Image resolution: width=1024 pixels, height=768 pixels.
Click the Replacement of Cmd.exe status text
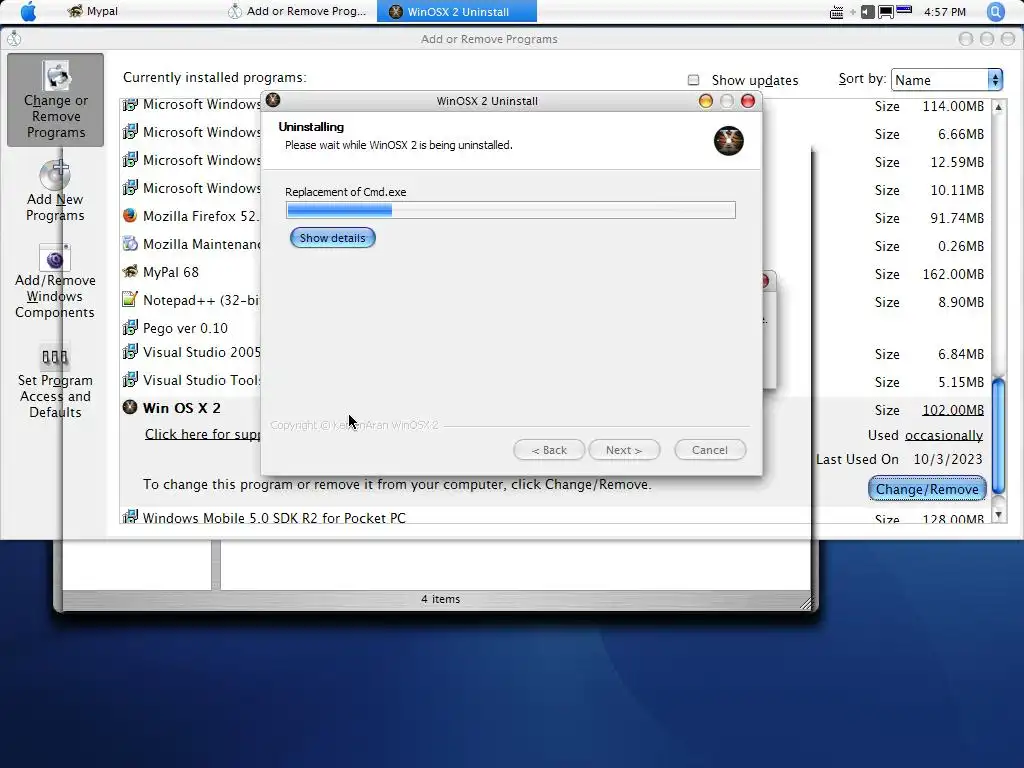345,192
